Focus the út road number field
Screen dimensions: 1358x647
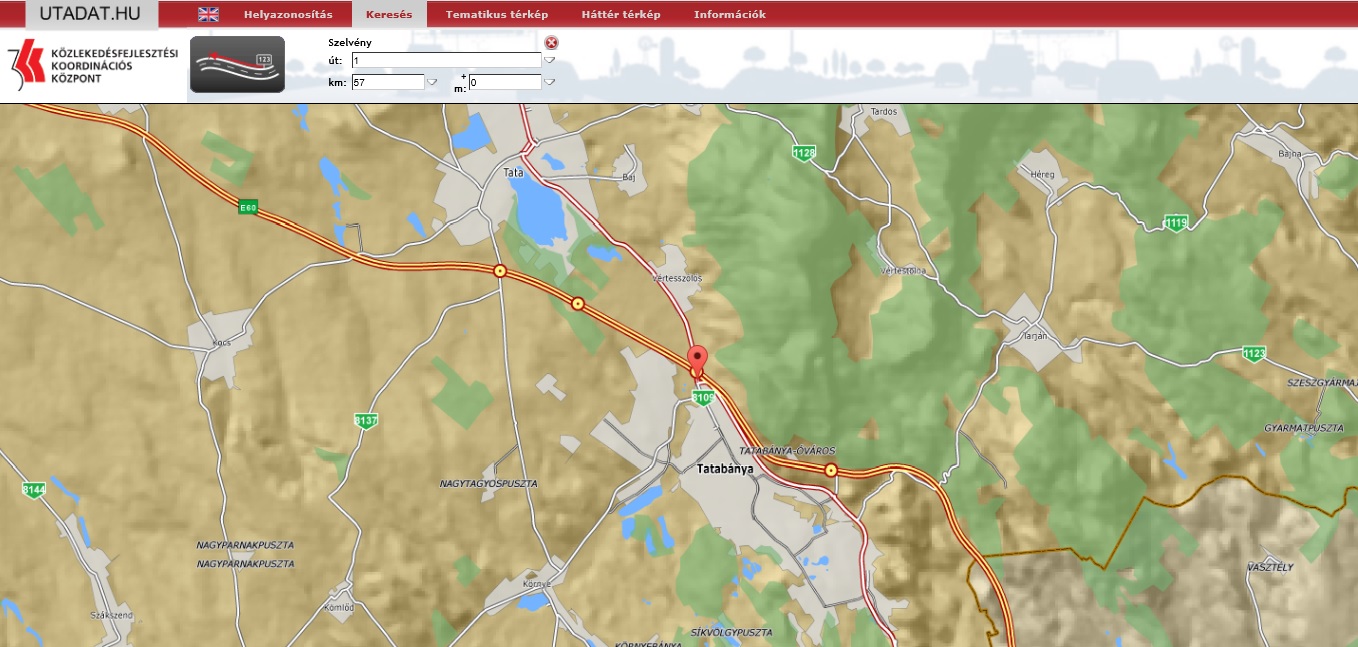coord(445,61)
